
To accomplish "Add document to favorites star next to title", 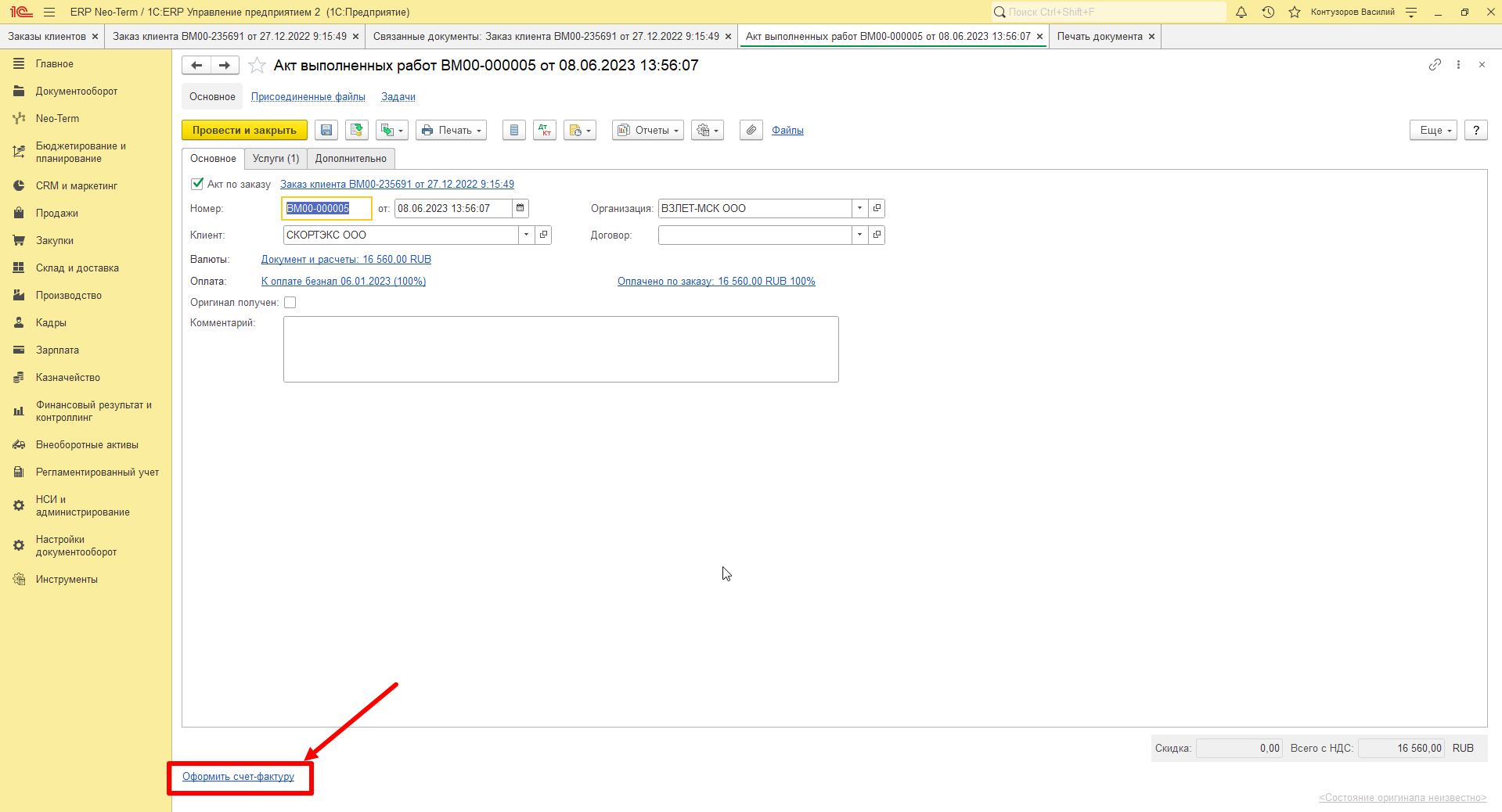I will (257, 66).
